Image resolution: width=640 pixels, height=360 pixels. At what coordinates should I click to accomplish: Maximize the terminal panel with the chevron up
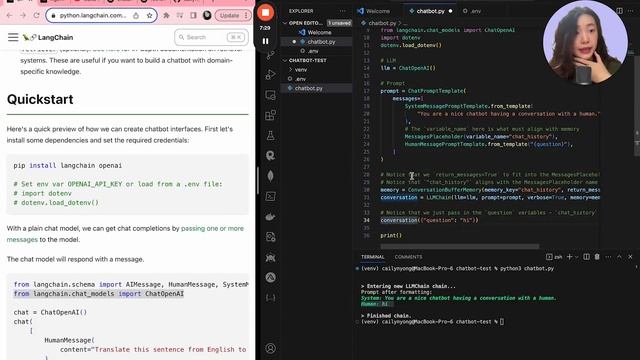[619, 257]
